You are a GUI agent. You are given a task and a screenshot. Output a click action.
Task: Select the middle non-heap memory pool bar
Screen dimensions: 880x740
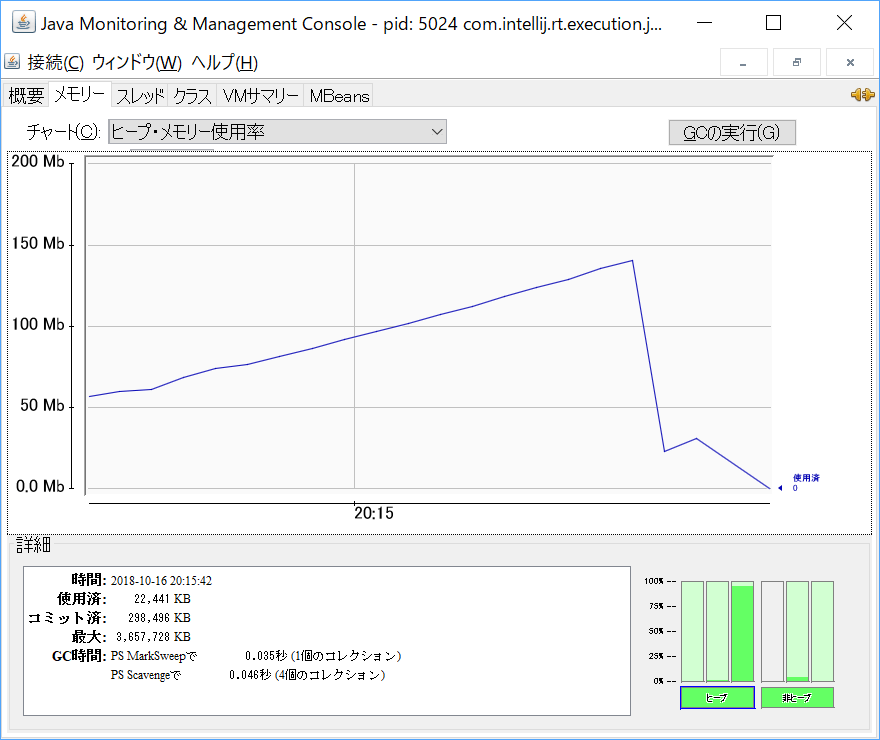click(797, 631)
